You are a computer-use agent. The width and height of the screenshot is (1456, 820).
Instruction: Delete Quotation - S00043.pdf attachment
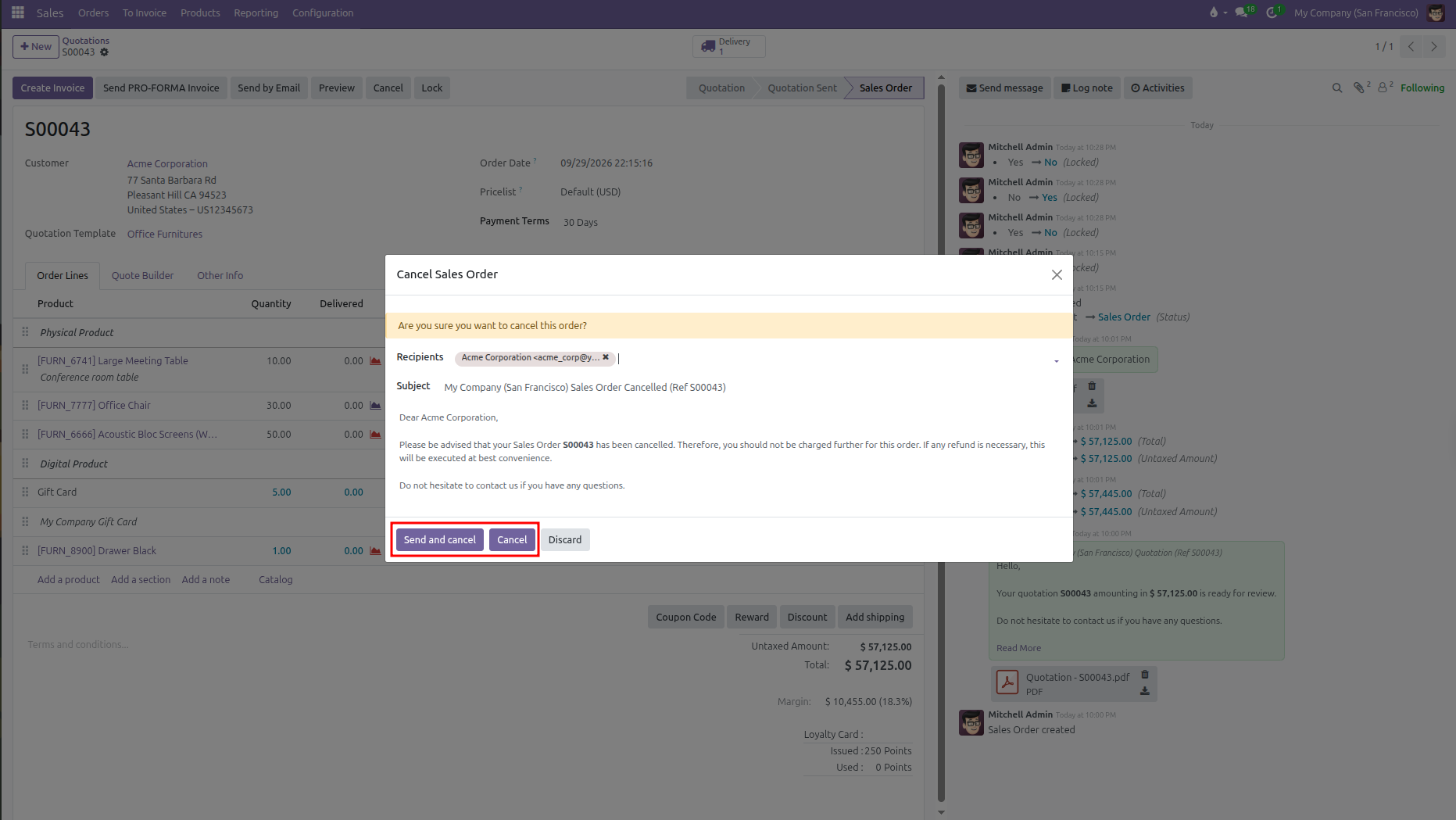[x=1145, y=675]
